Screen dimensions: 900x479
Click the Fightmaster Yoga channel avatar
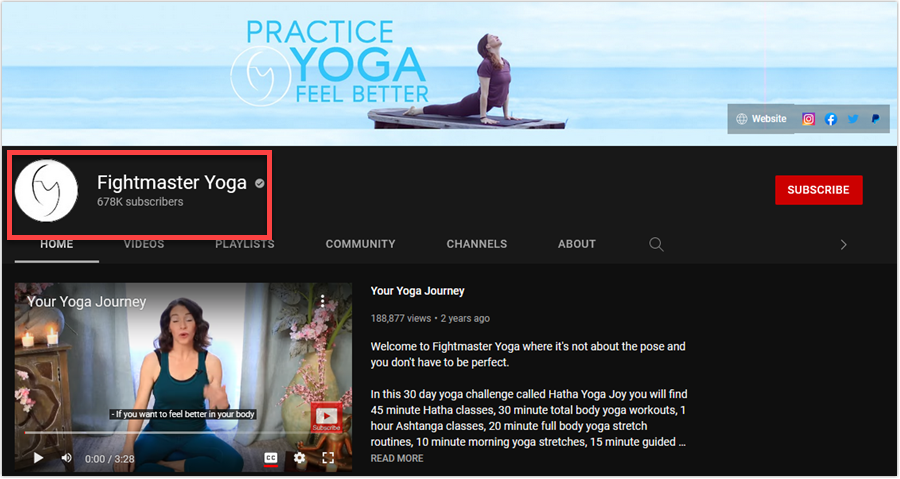pyautogui.click(x=46, y=191)
